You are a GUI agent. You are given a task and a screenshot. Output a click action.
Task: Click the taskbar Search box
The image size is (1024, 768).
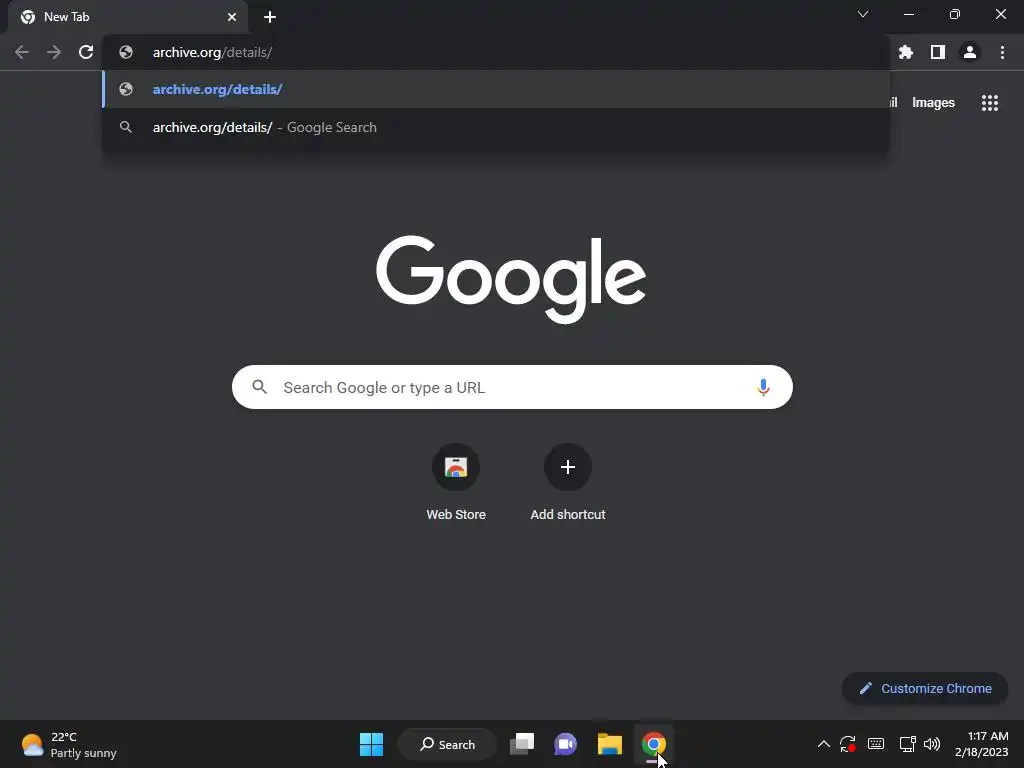coord(447,744)
